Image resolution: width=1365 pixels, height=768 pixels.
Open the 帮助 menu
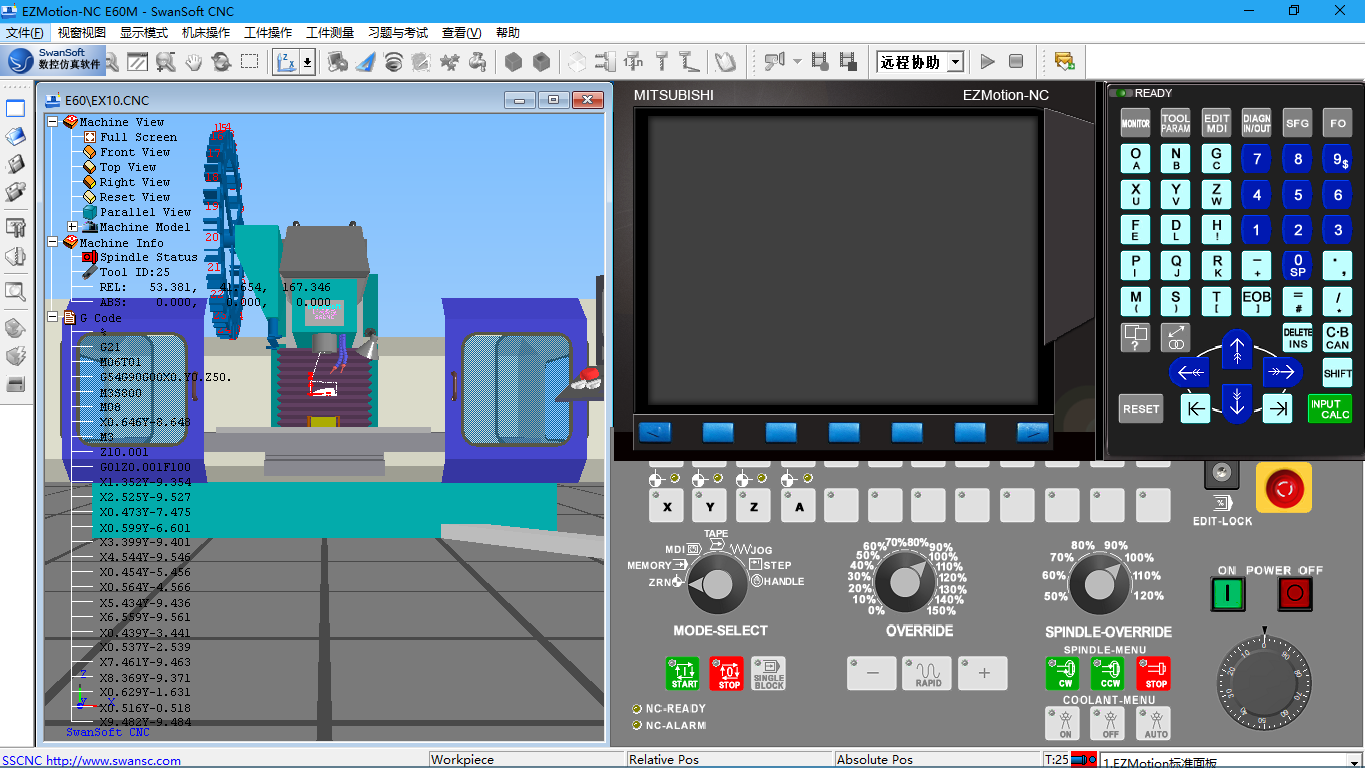507,33
